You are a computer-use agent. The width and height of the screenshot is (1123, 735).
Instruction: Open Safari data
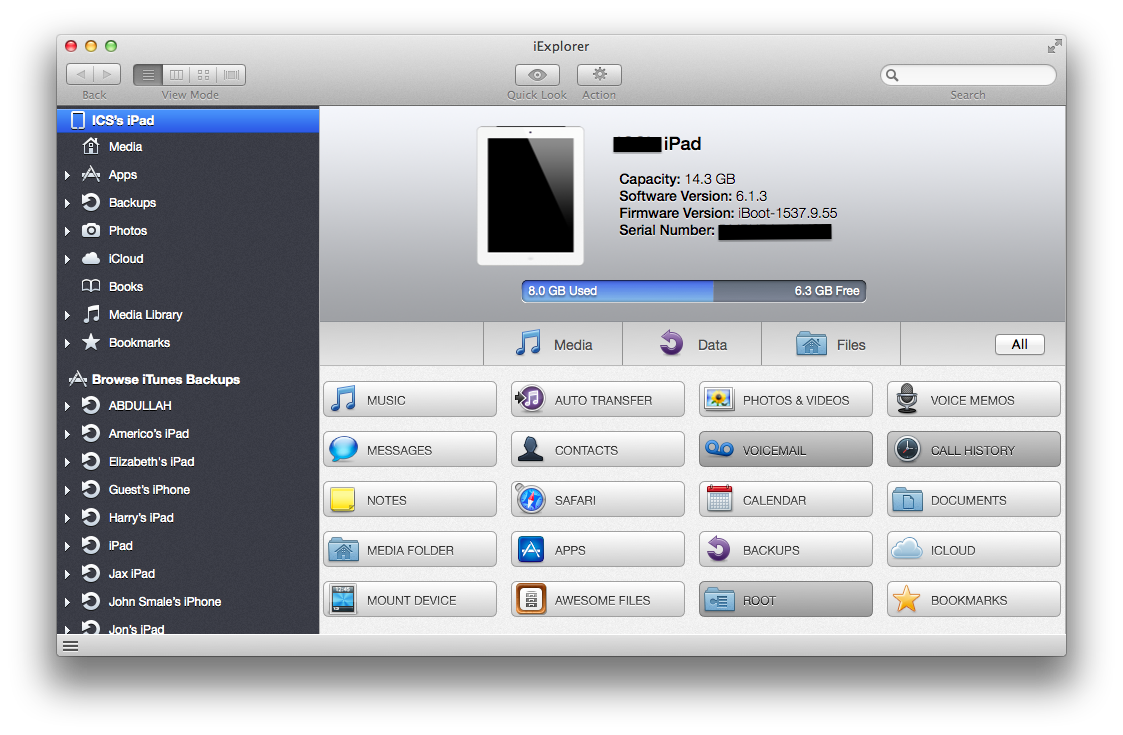point(598,500)
